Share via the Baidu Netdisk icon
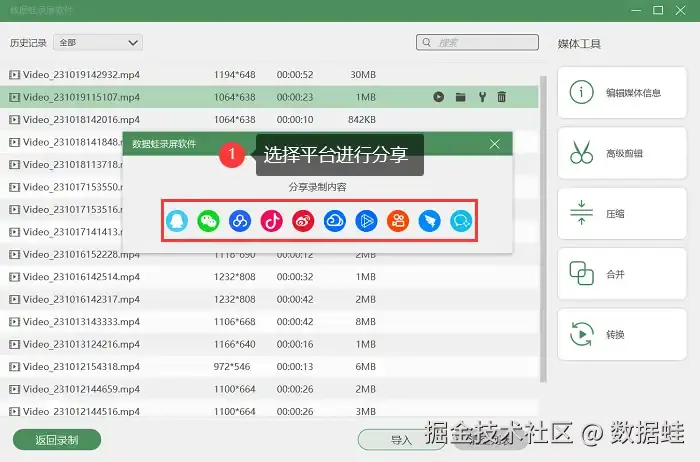This screenshot has height=462, width=700. pyautogui.click(x=240, y=221)
